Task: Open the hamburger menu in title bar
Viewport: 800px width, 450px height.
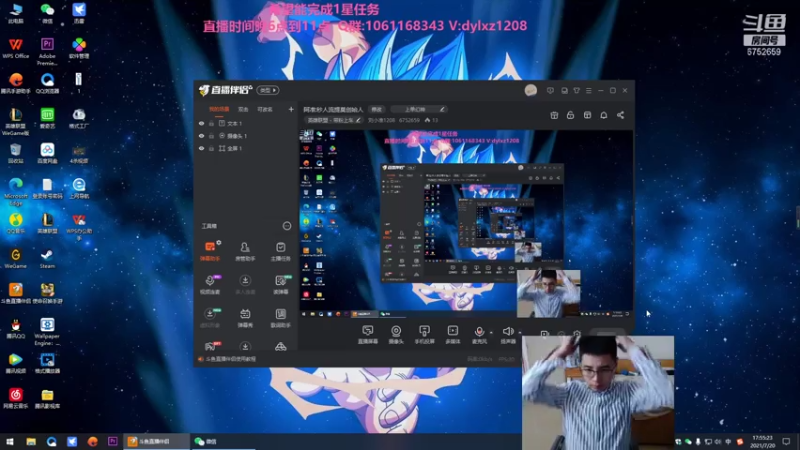Action: point(589,90)
